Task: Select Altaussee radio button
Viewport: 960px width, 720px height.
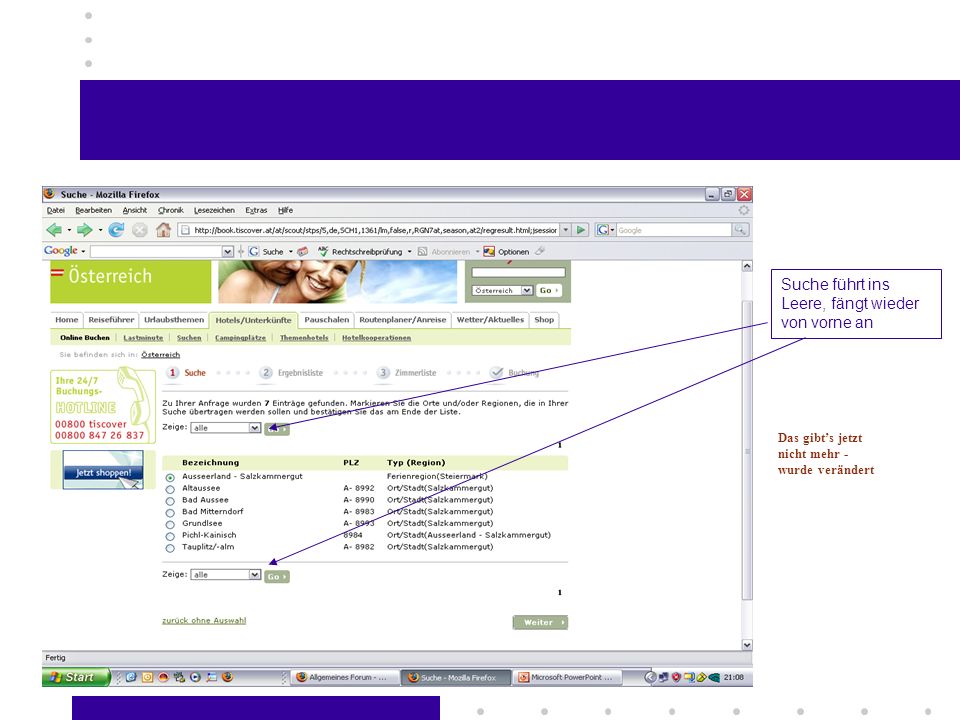Action: [170, 489]
